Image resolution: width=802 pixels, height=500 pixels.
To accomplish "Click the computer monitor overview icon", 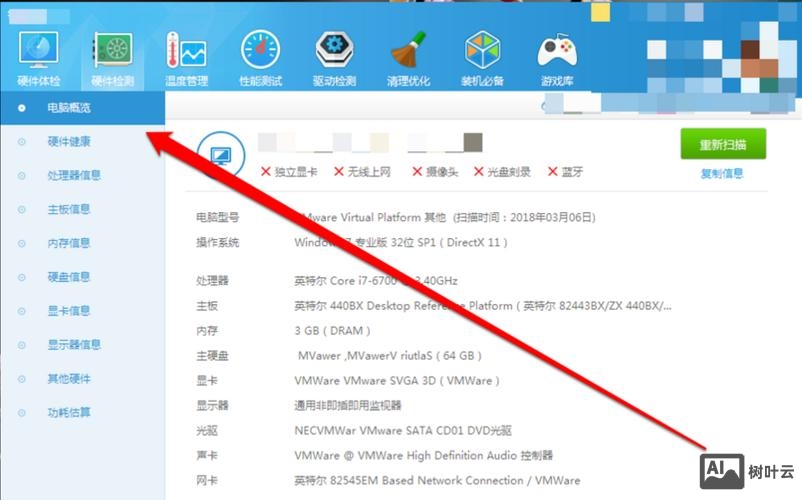I will (x=220, y=155).
